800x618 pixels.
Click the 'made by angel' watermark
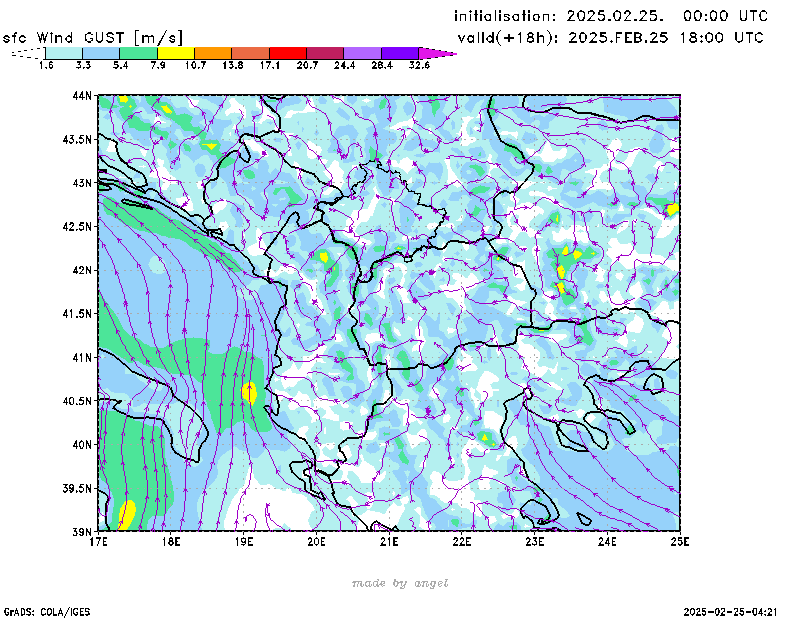tap(400, 583)
